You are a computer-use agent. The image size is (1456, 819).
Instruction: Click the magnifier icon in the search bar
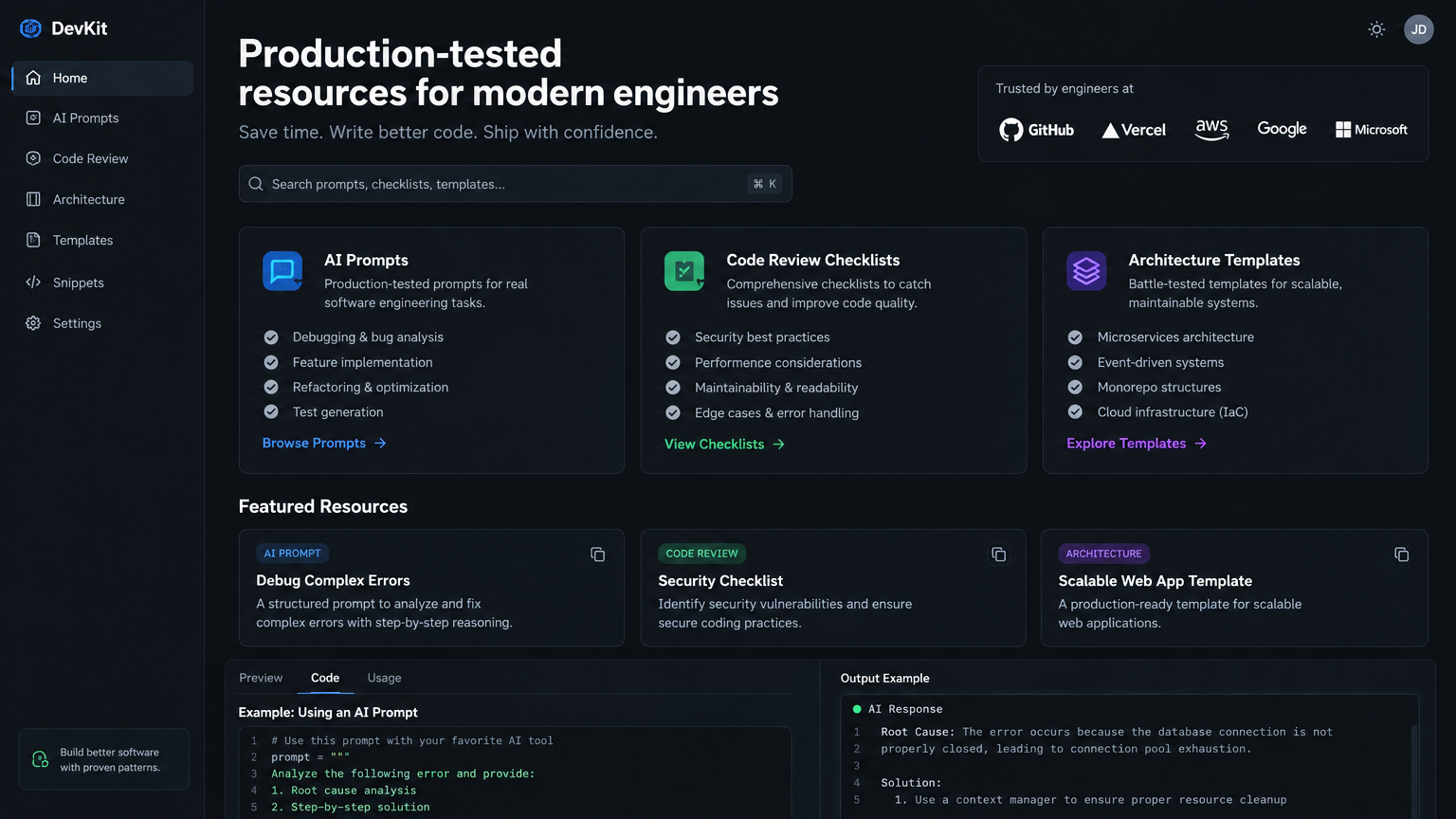coord(256,184)
